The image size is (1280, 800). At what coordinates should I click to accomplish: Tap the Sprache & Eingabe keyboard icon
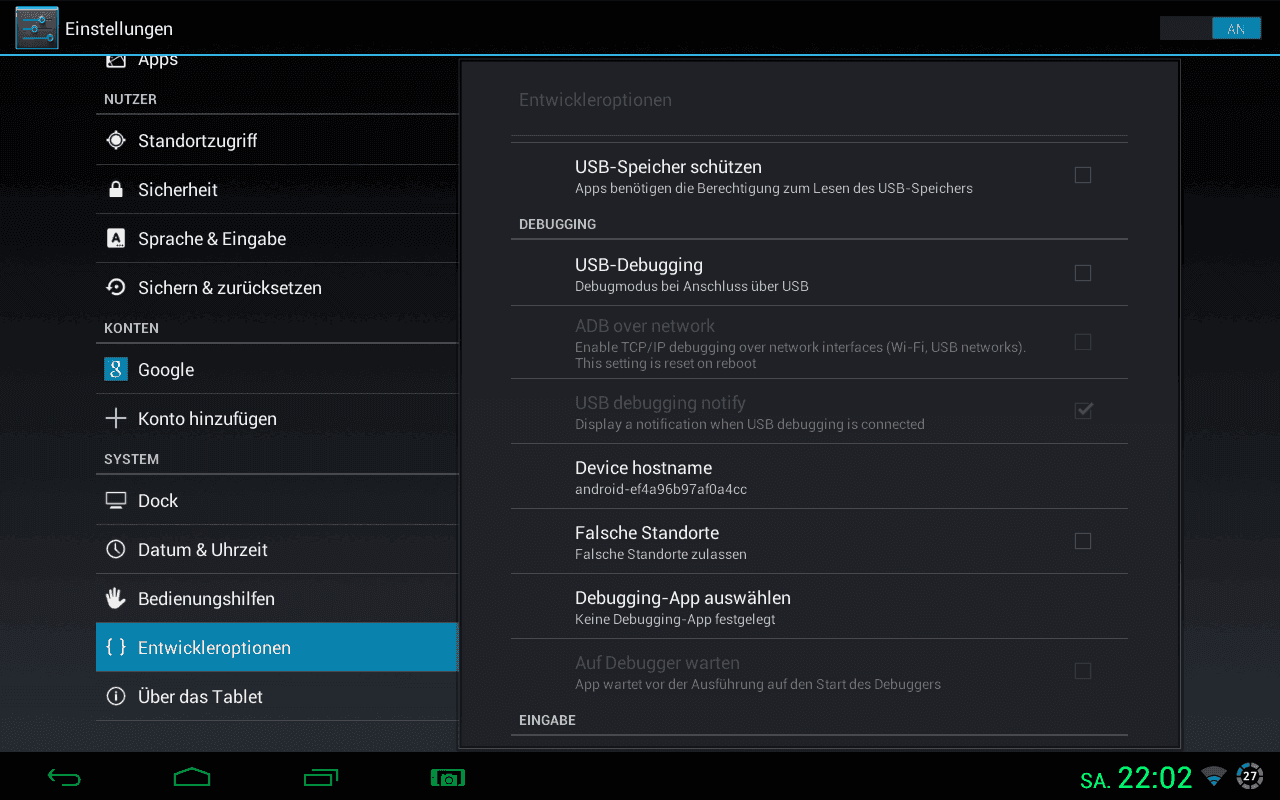tap(116, 238)
